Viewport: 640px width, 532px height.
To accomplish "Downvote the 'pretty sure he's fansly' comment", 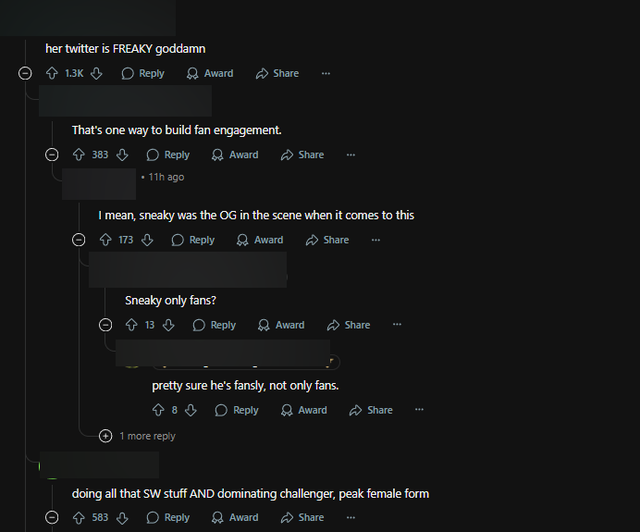I will coord(191,410).
